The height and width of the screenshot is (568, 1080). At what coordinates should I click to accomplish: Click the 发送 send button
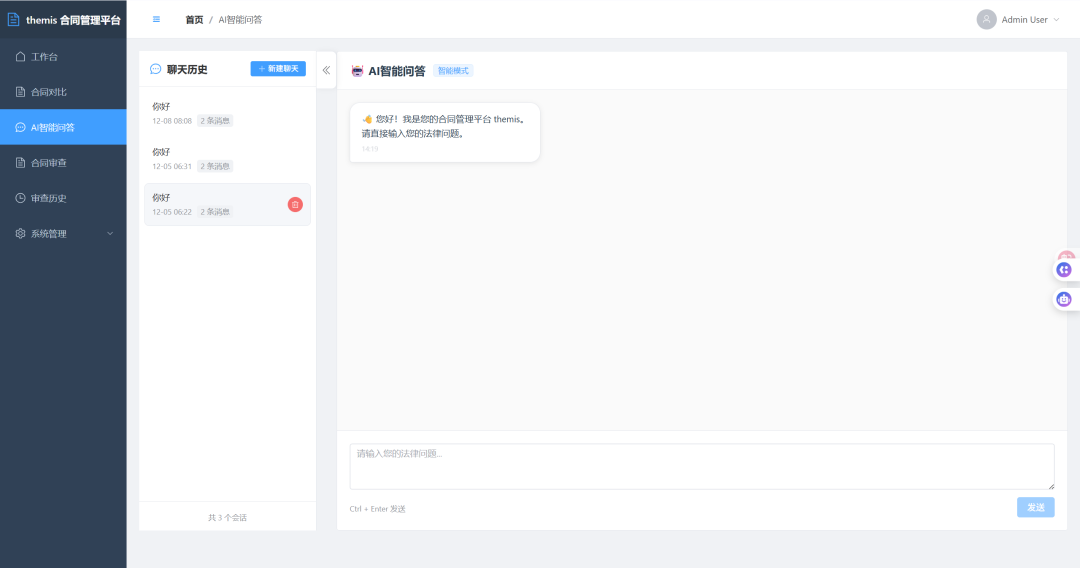click(1035, 507)
